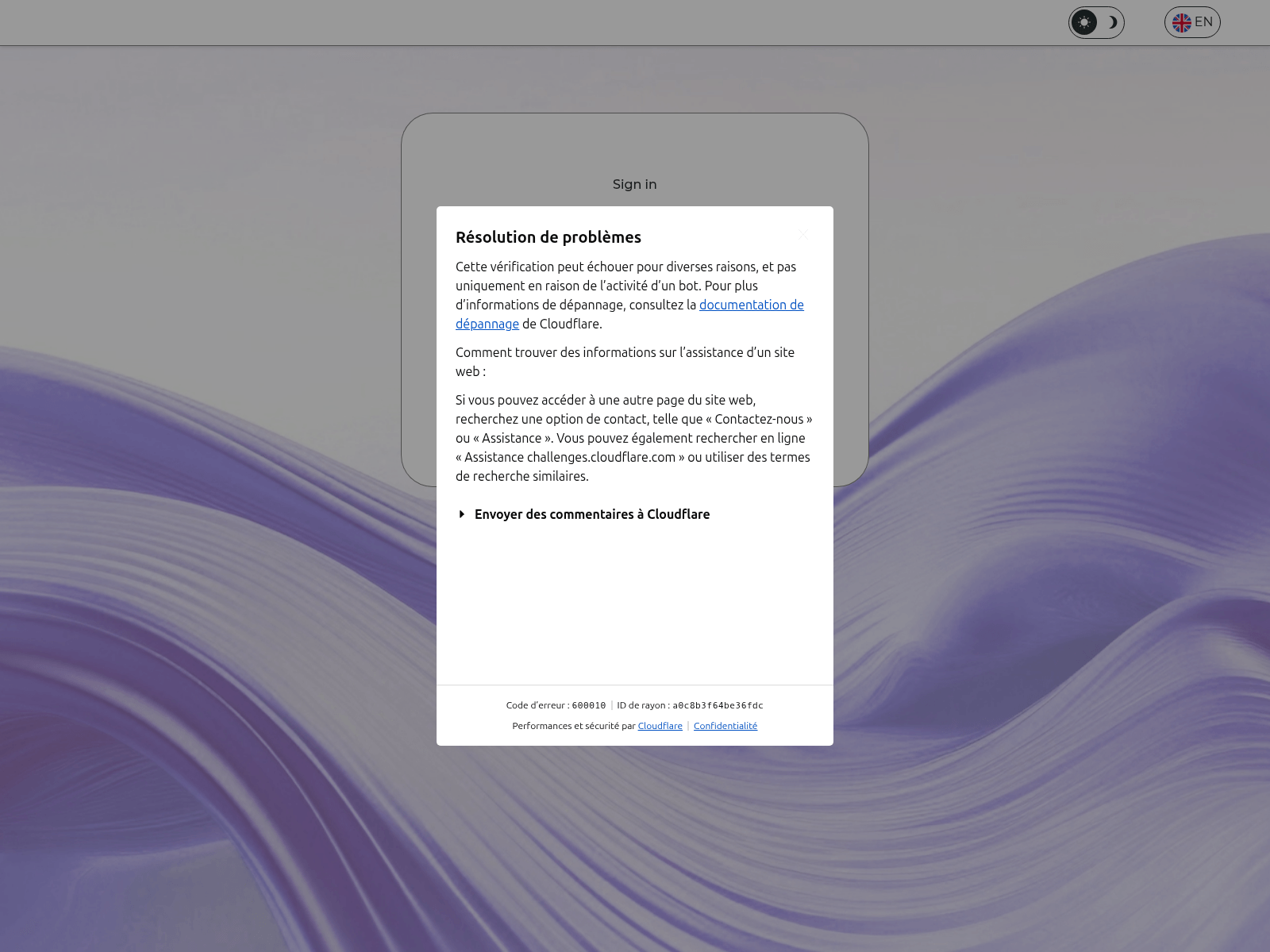Click the ray ID a0c8b3f64be36fdc
The width and height of the screenshot is (1270, 952).
(x=718, y=705)
